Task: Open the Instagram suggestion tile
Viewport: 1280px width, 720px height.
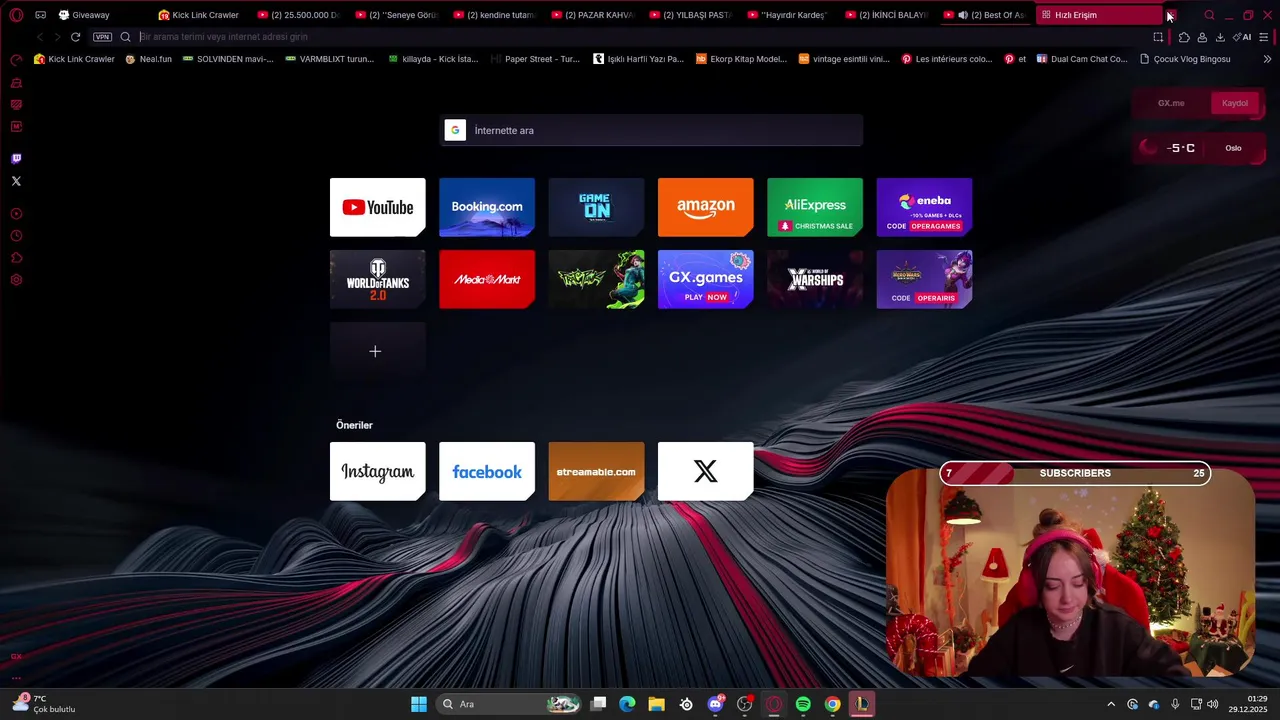Action: point(378,471)
